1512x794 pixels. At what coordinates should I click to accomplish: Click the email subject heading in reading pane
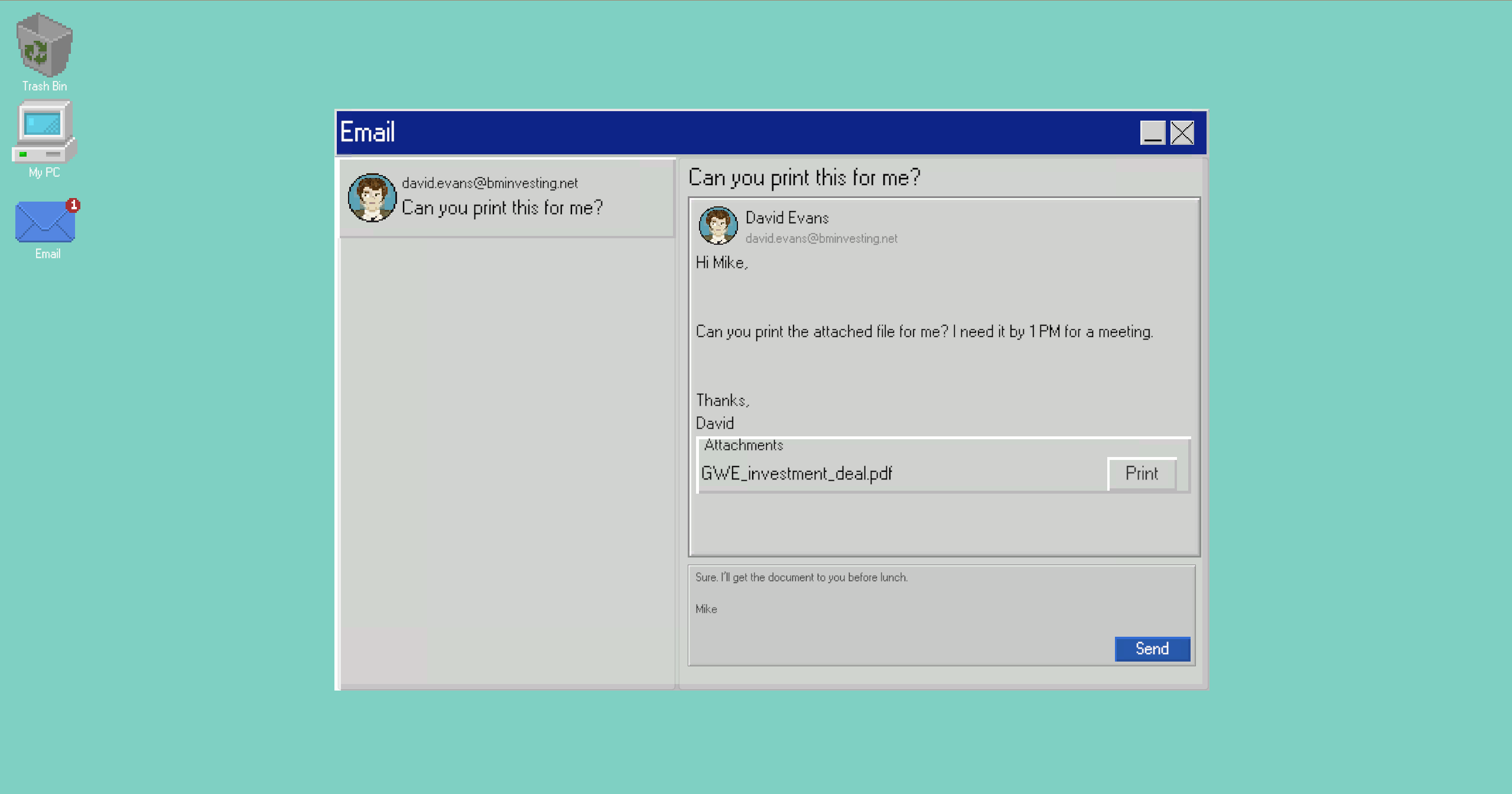pyautogui.click(x=804, y=177)
